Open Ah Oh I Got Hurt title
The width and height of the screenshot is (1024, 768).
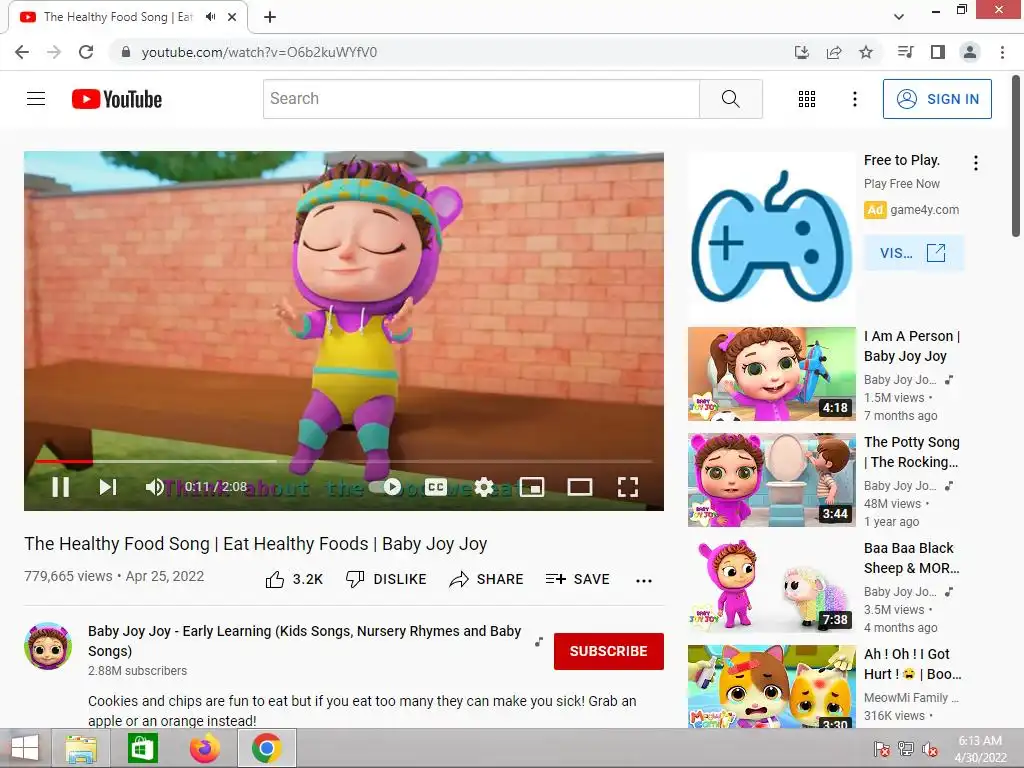912,664
